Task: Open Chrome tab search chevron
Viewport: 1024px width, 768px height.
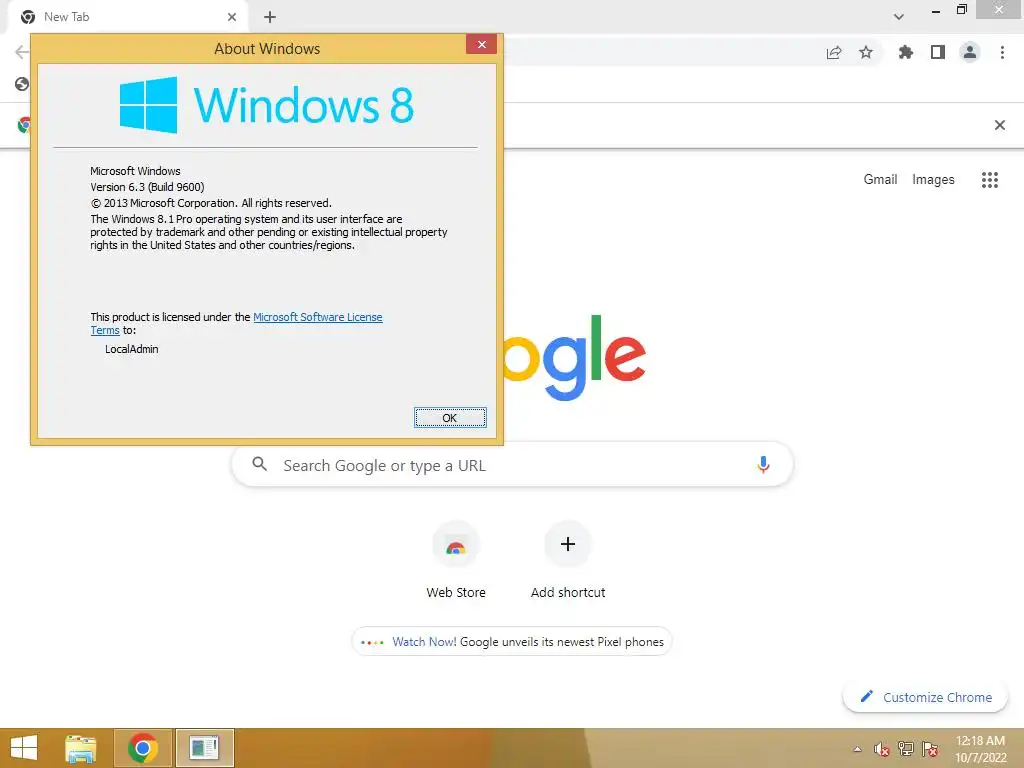Action: (x=899, y=17)
